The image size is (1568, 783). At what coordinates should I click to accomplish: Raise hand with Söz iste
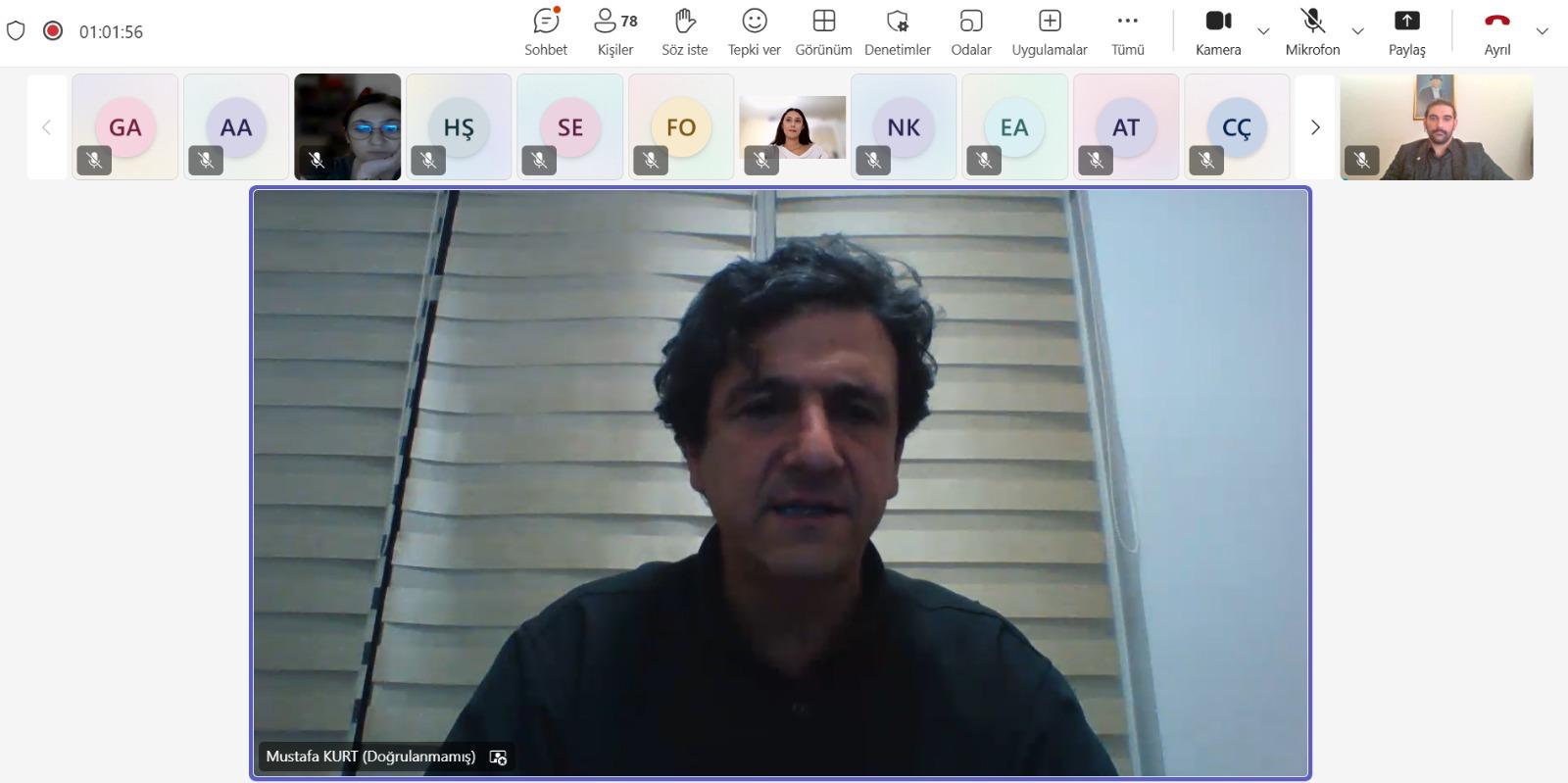684,31
